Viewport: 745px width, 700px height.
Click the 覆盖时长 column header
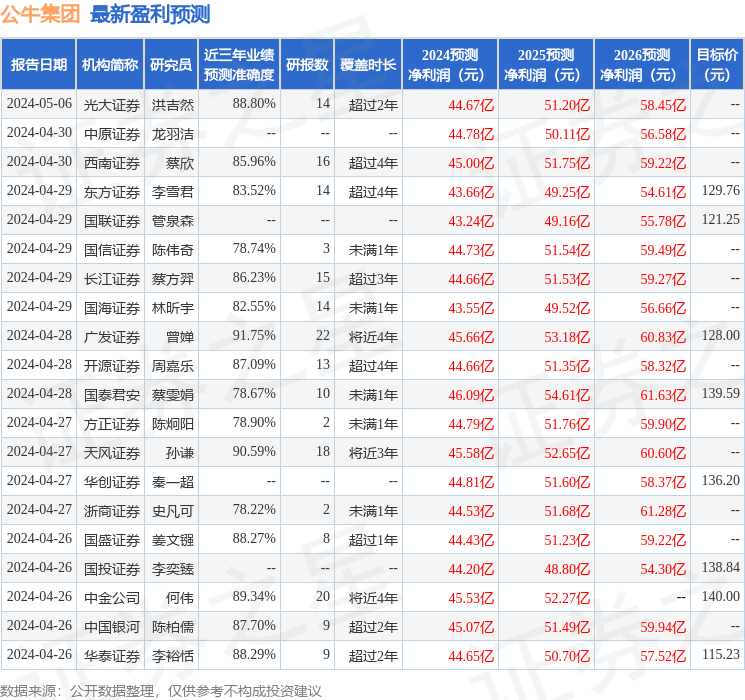point(368,65)
